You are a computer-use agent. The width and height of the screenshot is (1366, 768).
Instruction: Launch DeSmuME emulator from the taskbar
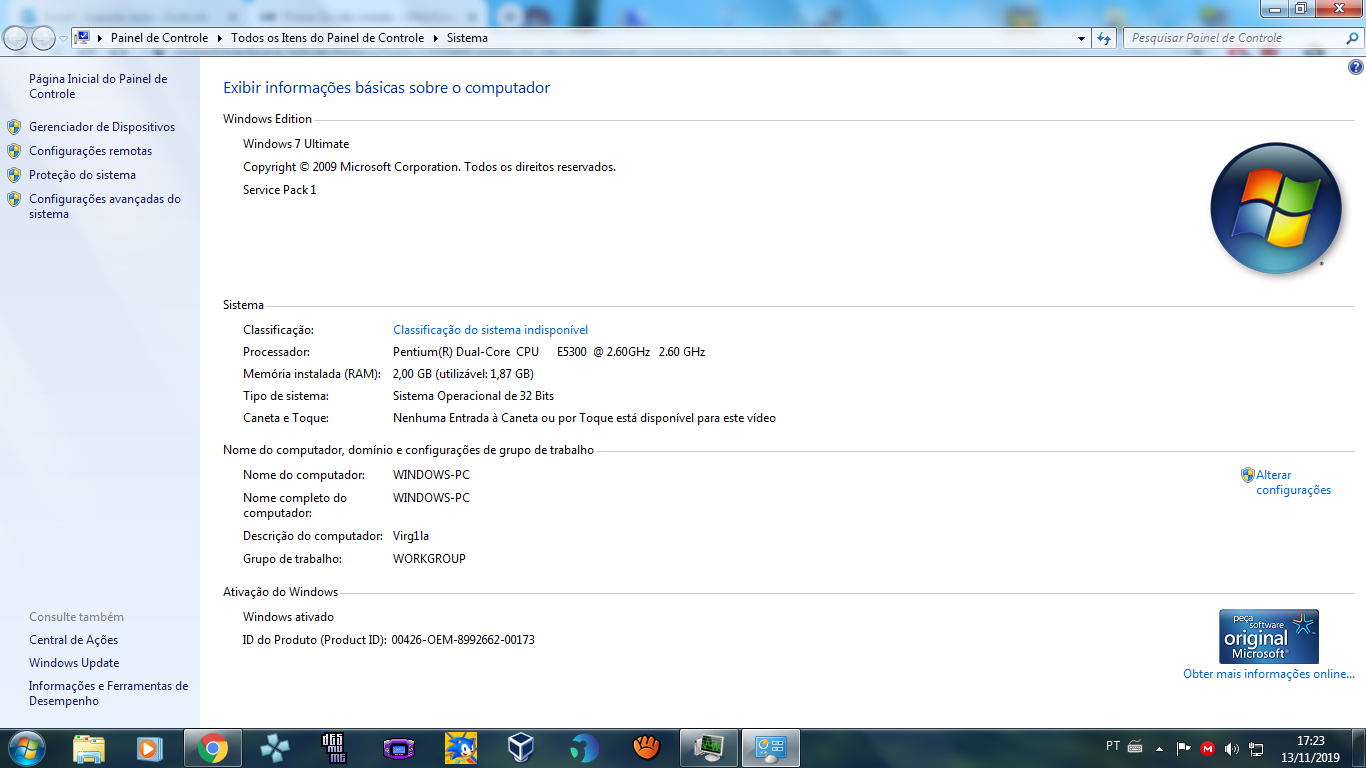(x=335, y=747)
